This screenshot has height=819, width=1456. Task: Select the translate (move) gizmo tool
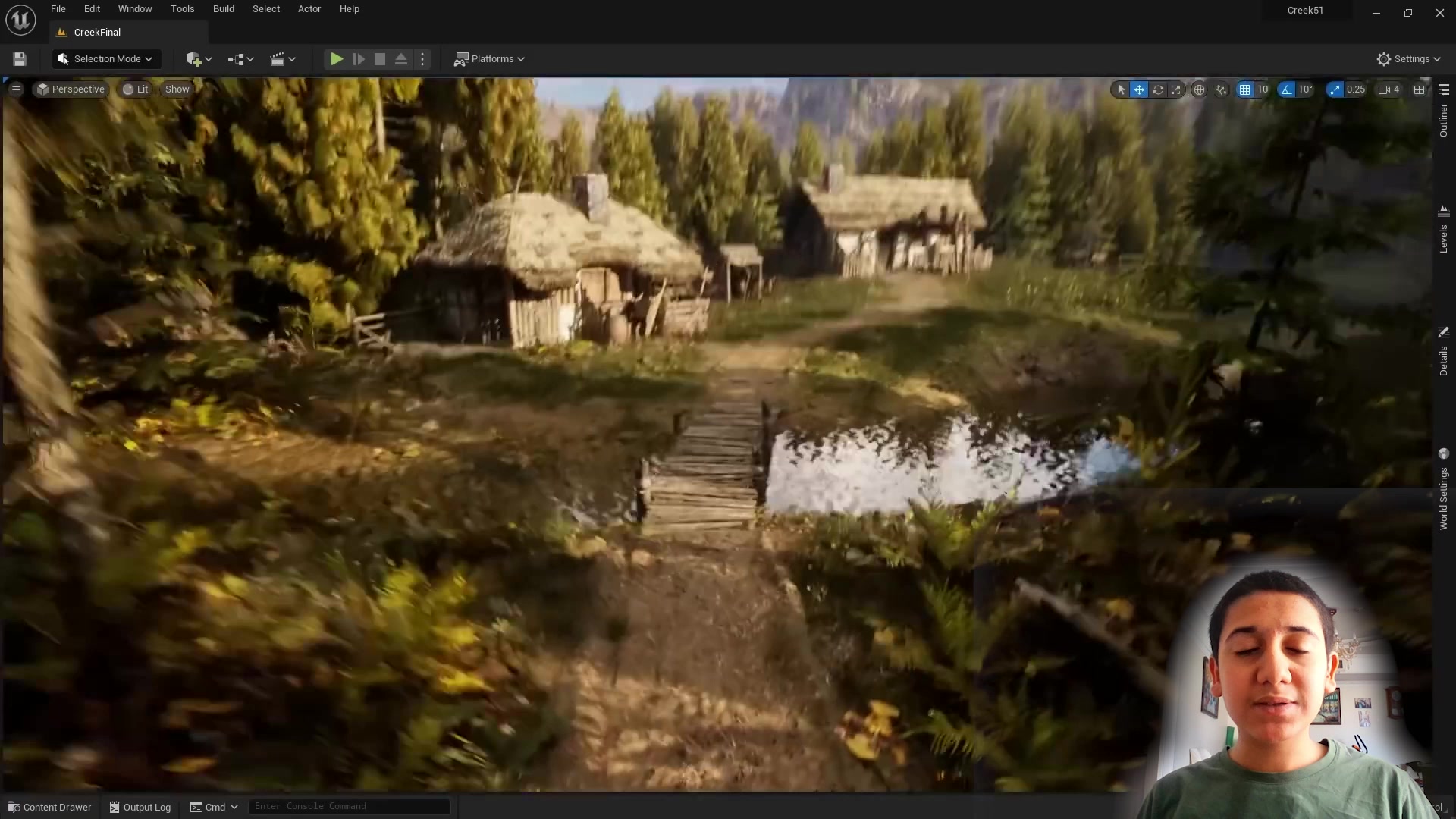(1139, 89)
